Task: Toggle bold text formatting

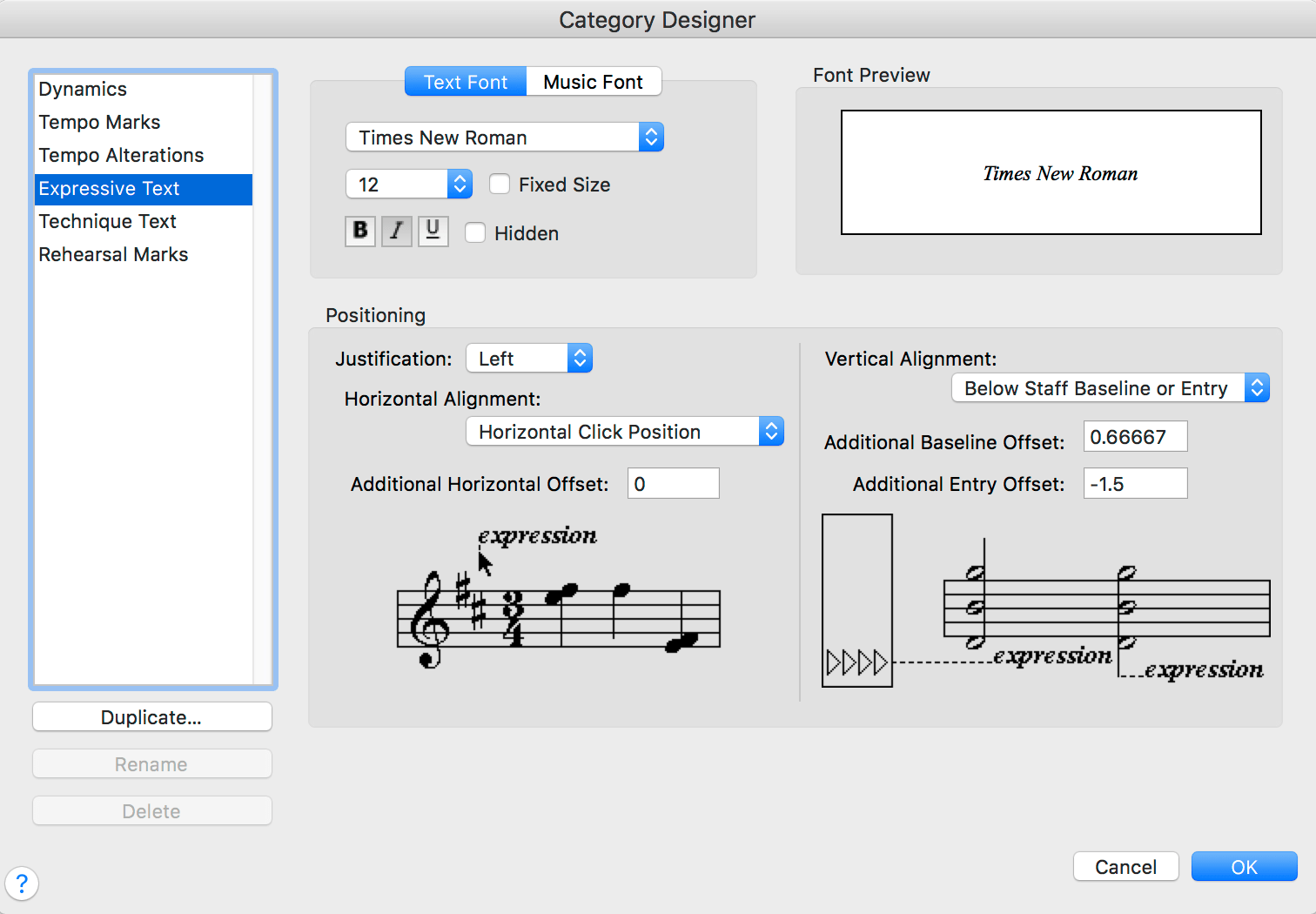Action: click(x=359, y=231)
